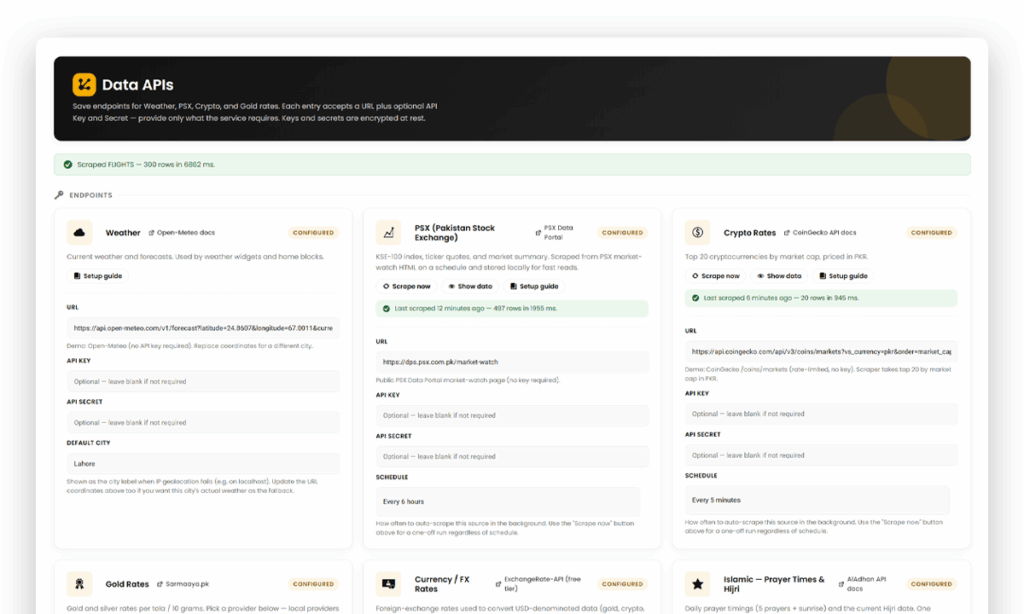This screenshot has width=1024, height=614.
Task: Open the Weather Setup guide
Action: point(97,276)
